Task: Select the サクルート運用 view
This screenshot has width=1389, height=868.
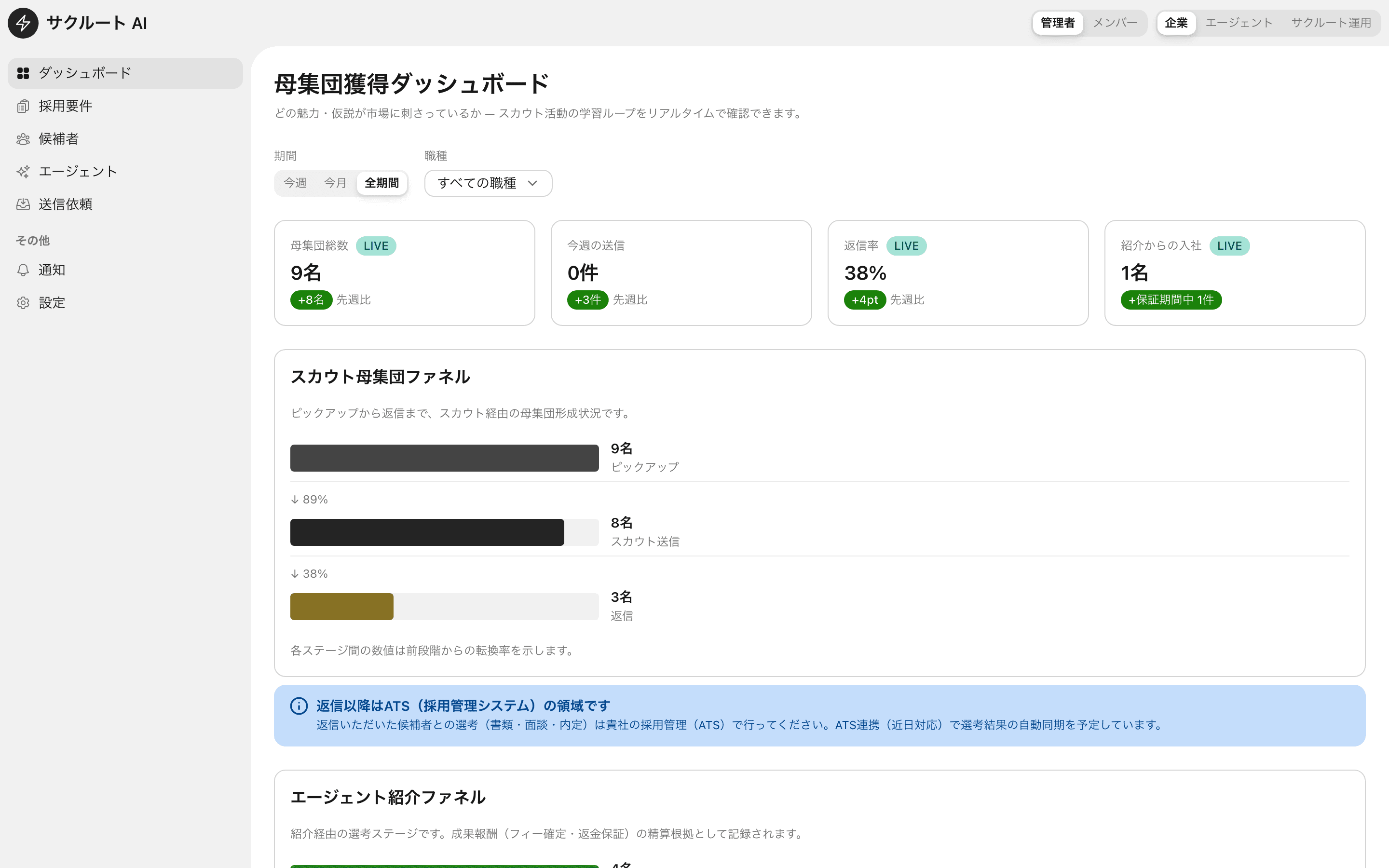Action: coord(1331,23)
